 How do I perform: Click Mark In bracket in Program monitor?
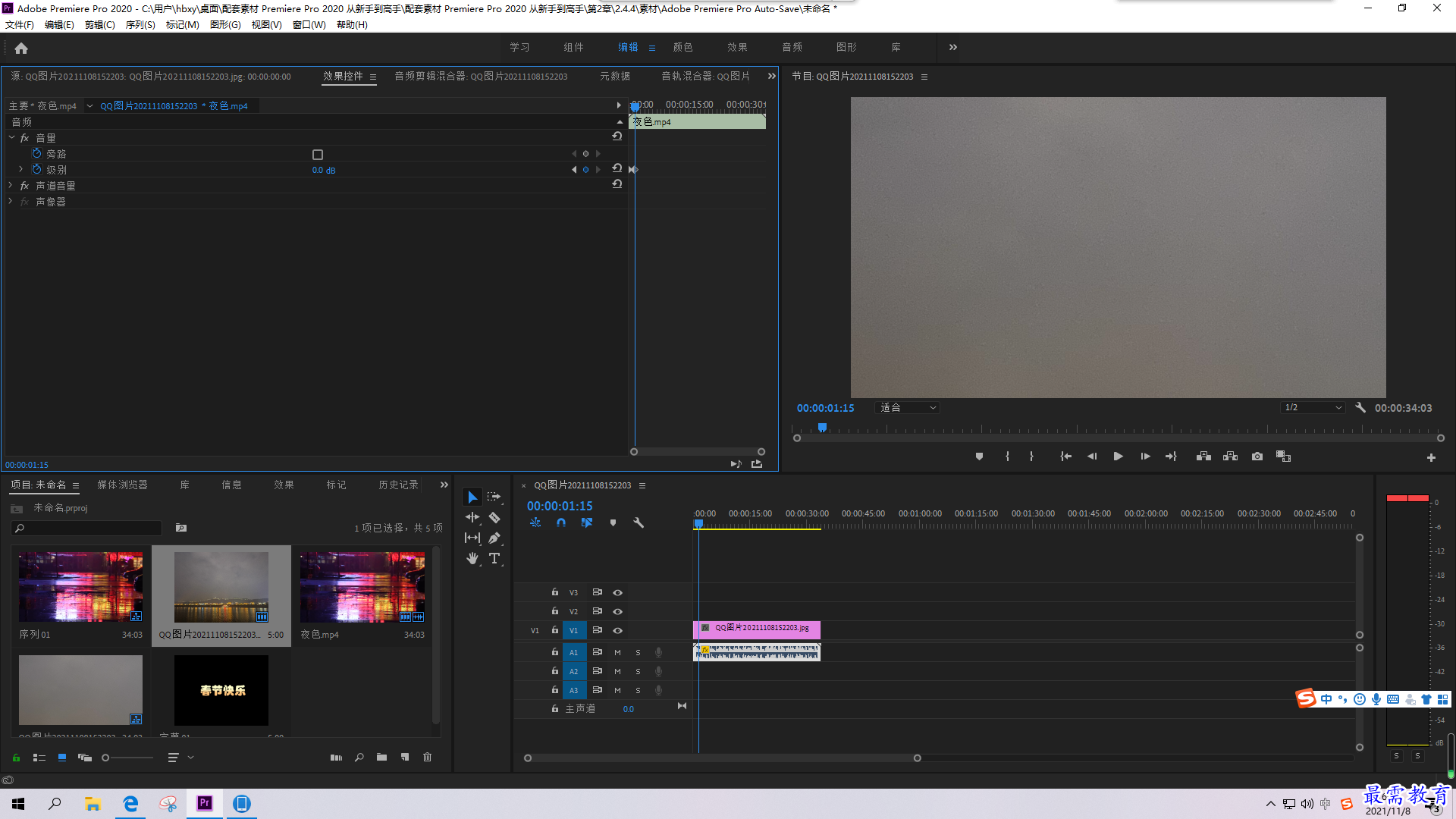coord(1007,457)
